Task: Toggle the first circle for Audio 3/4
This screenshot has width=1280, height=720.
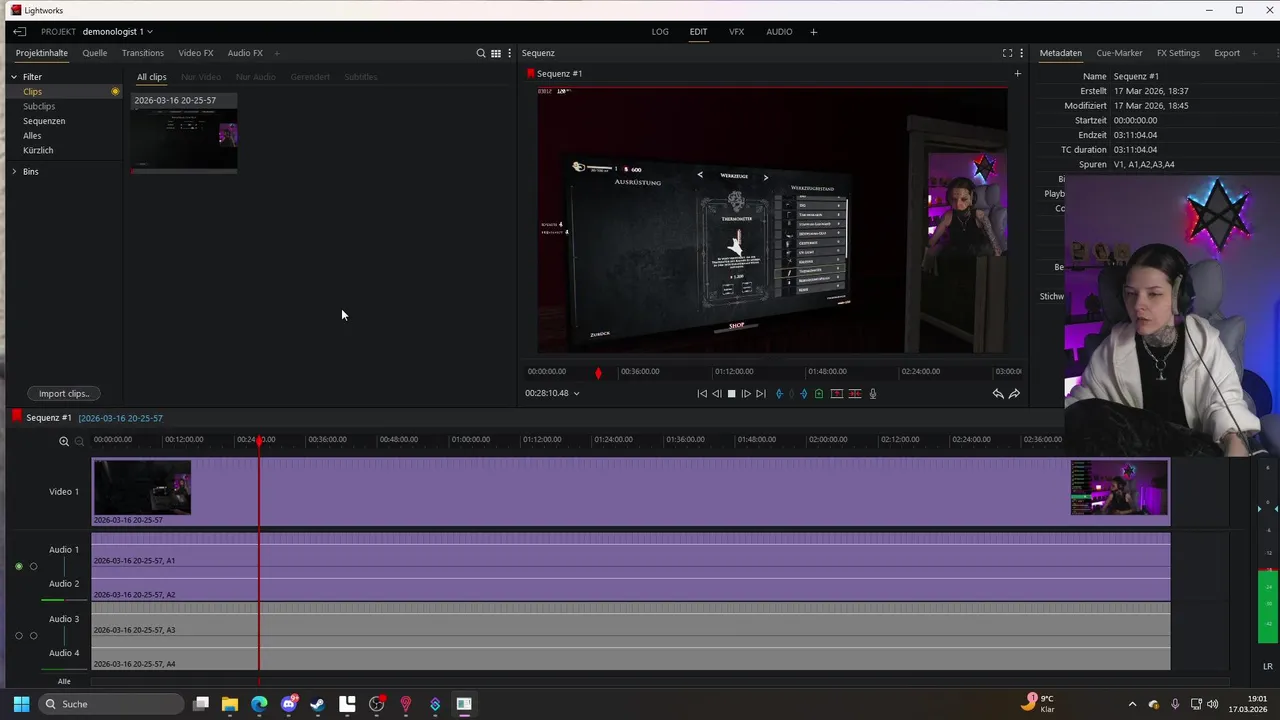Action: pos(19,636)
